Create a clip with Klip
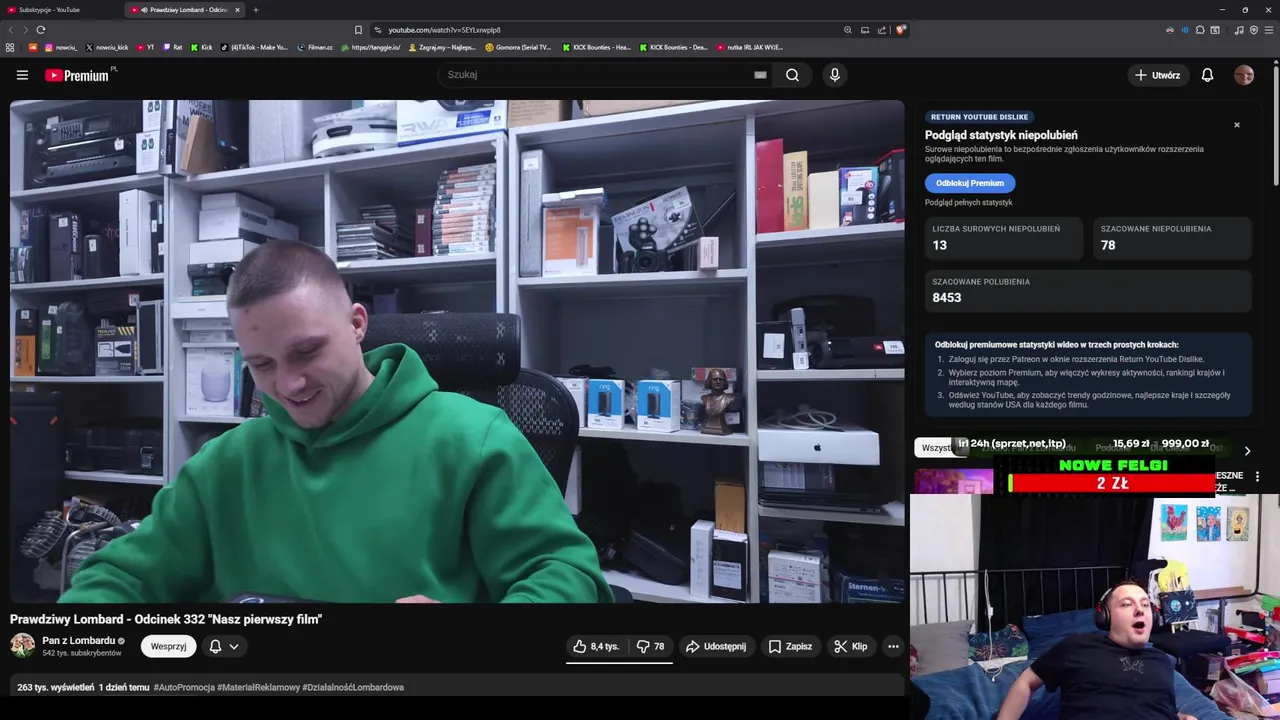The image size is (1280, 720). click(851, 646)
